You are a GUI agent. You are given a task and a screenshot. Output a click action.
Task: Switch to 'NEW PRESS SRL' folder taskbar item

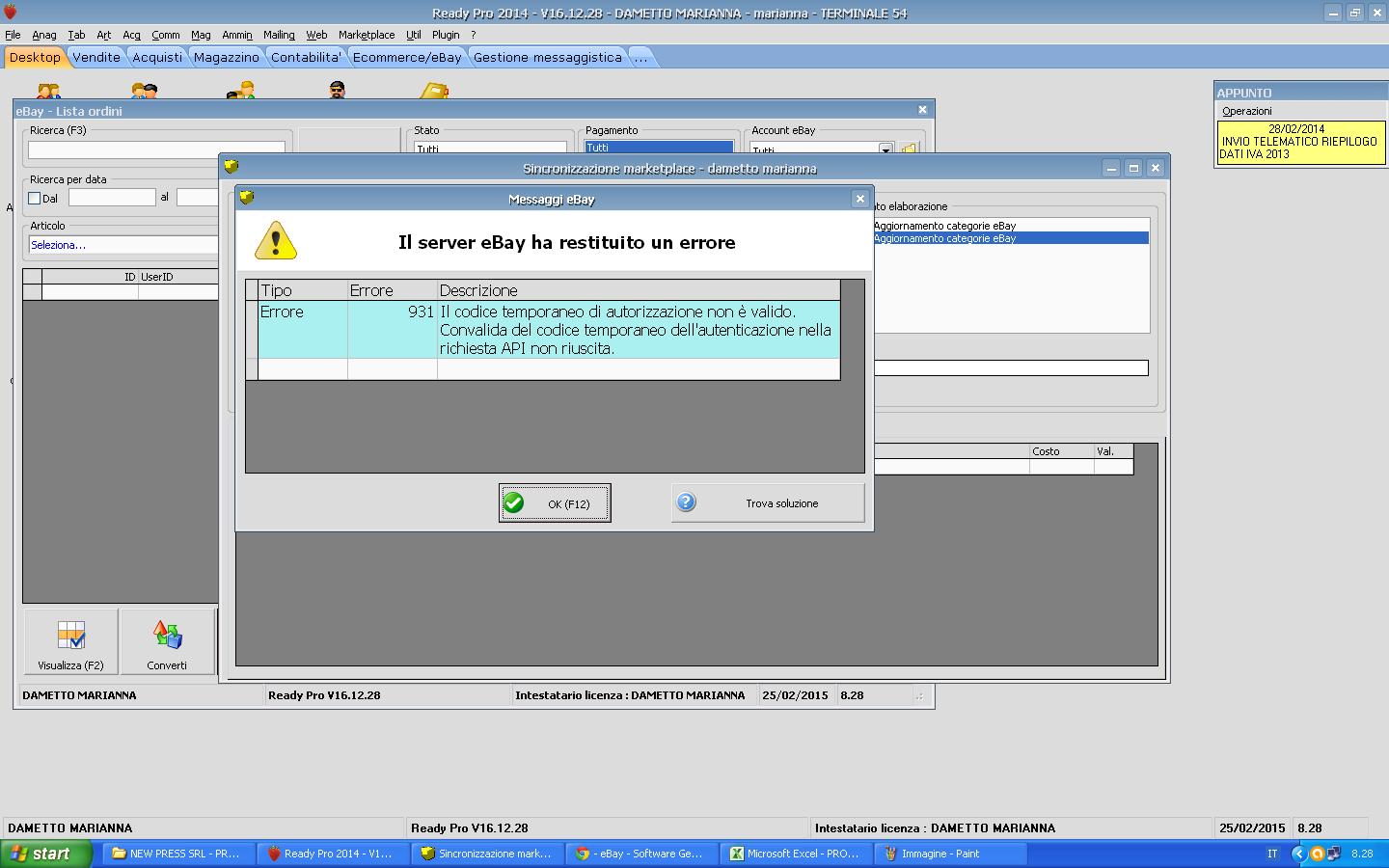(x=178, y=854)
